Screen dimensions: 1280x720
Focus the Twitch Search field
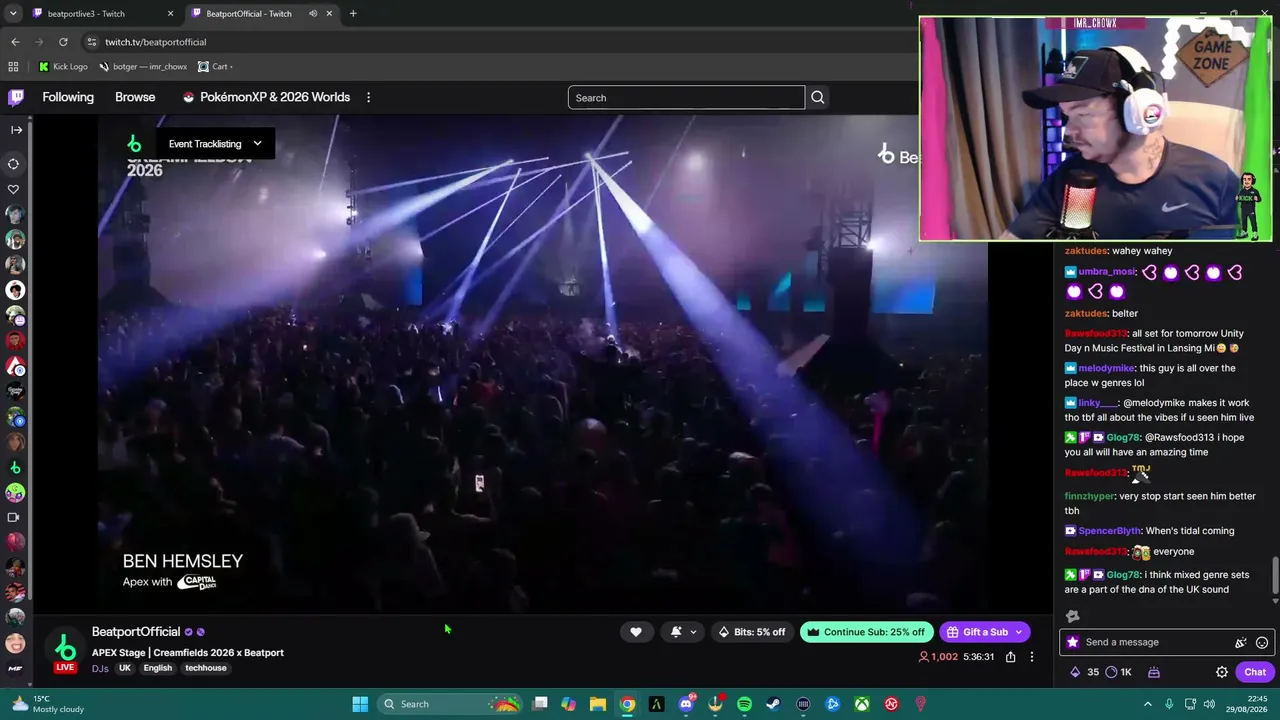[686, 98]
